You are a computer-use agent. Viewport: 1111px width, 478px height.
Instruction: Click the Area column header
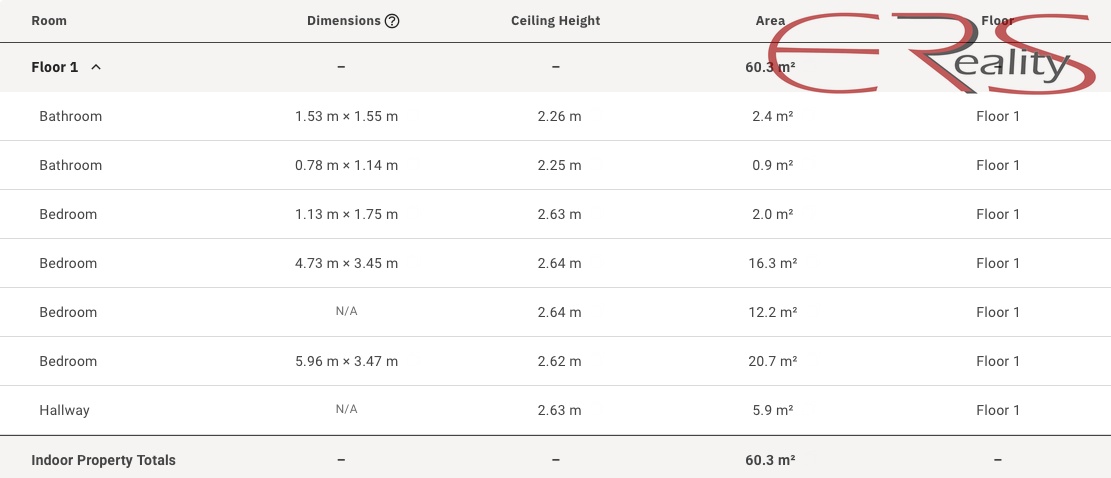[x=770, y=21]
